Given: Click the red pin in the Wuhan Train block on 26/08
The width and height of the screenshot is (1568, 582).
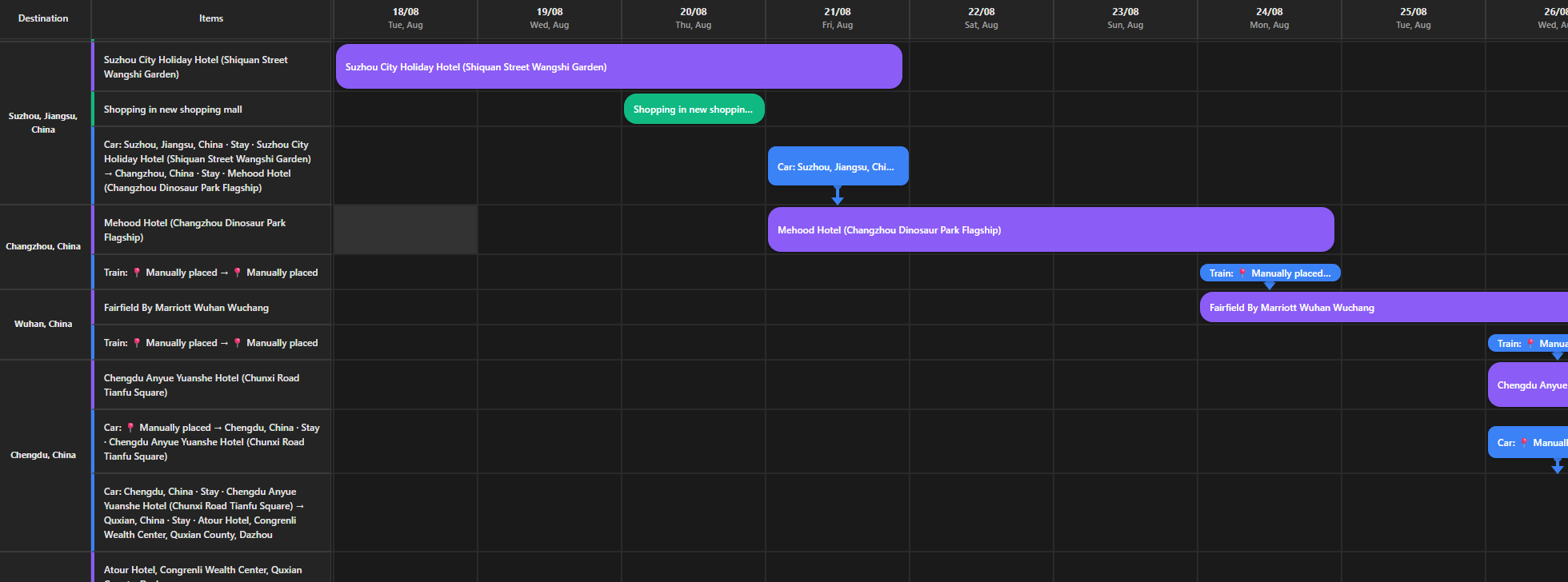Looking at the screenshot, I should 1530,344.
